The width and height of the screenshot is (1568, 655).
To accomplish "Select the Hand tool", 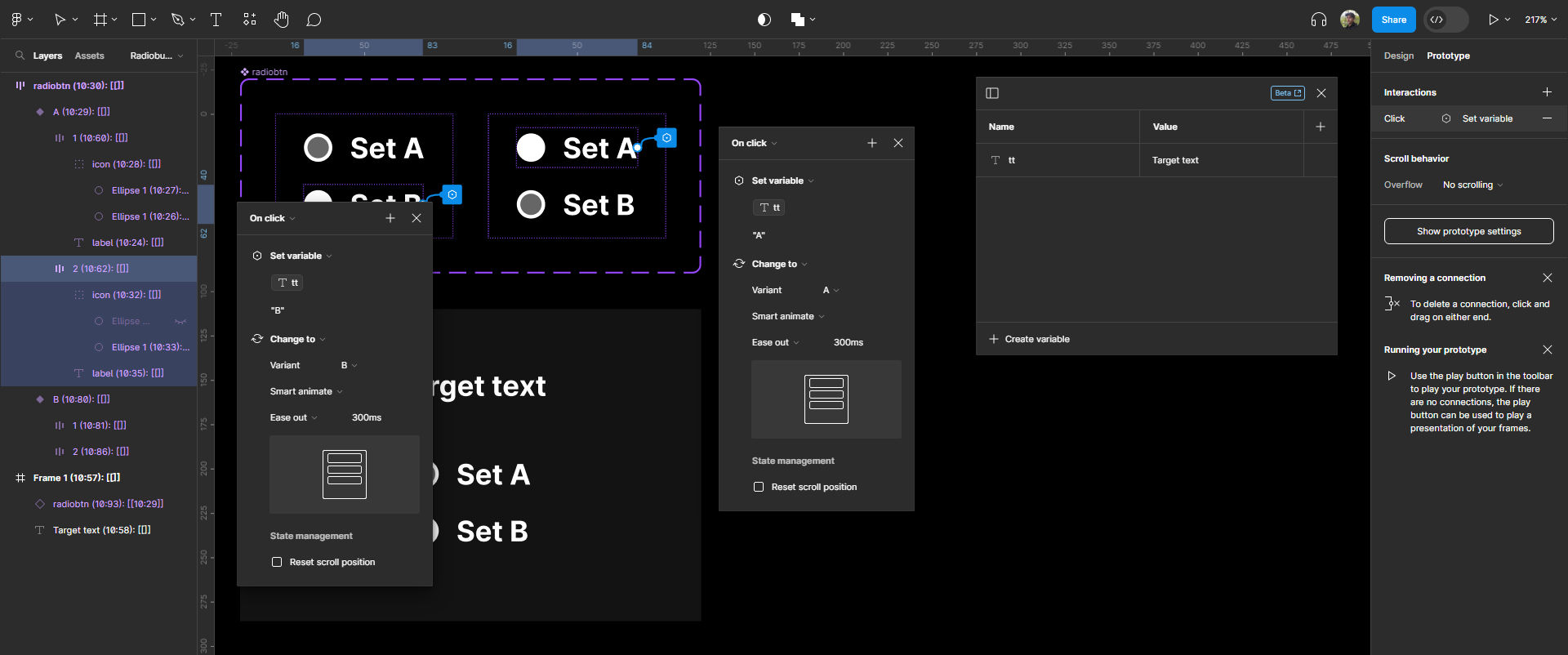I will point(281,20).
